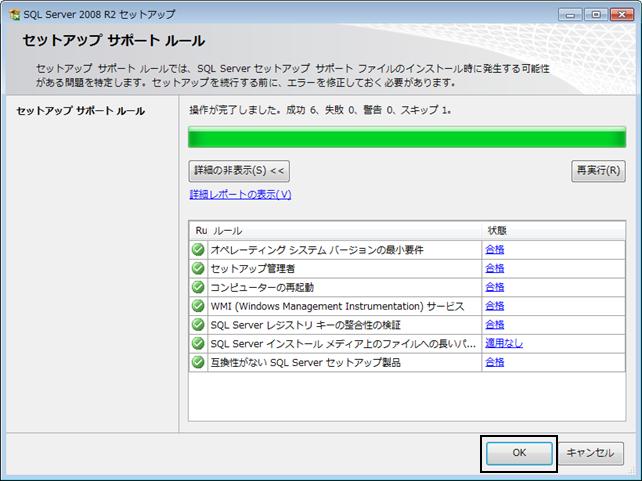
Task: Select row text コンピューターの再起動
Action: [262, 287]
